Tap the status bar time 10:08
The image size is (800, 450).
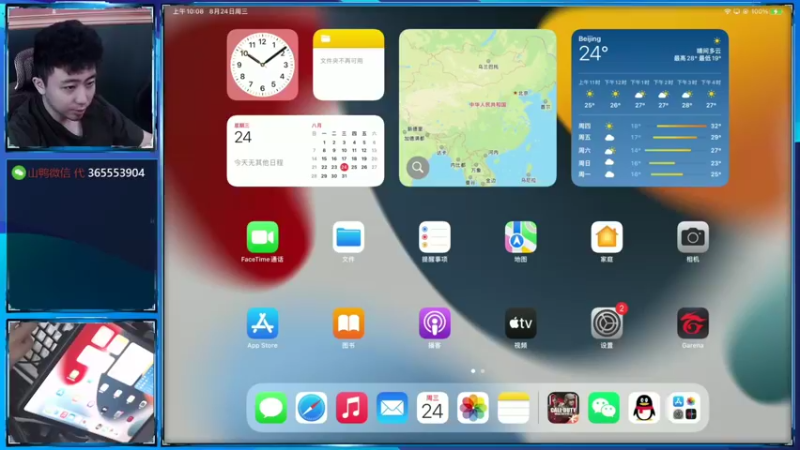pos(188,11)
